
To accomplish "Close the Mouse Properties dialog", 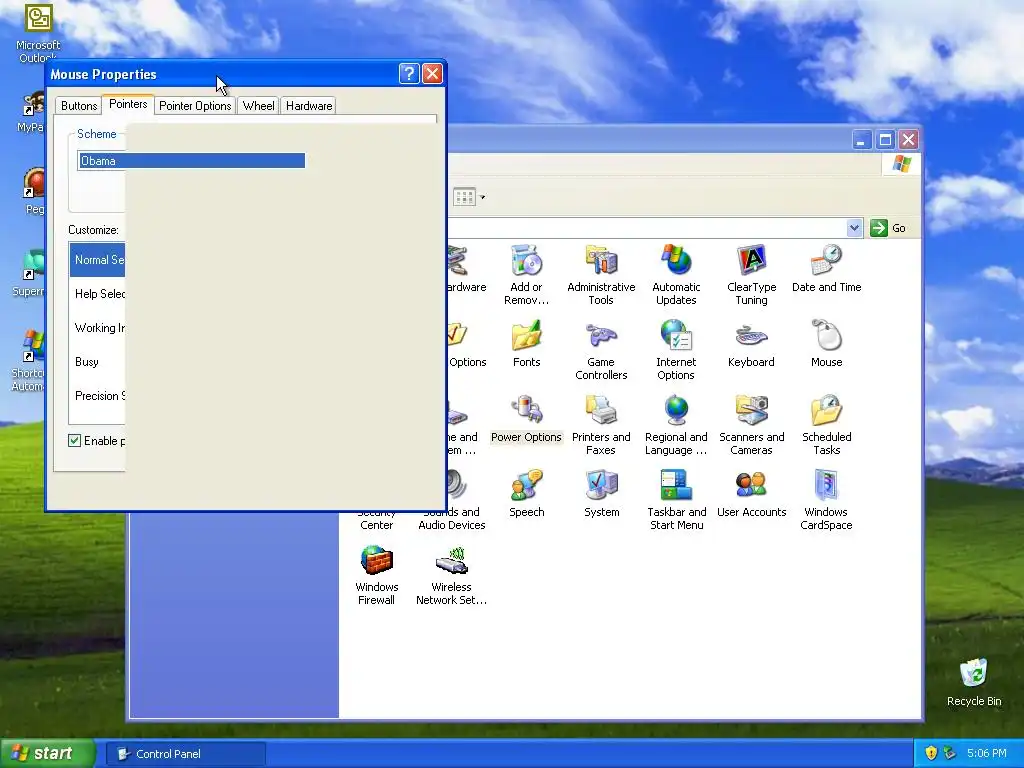I will point(432,73).
